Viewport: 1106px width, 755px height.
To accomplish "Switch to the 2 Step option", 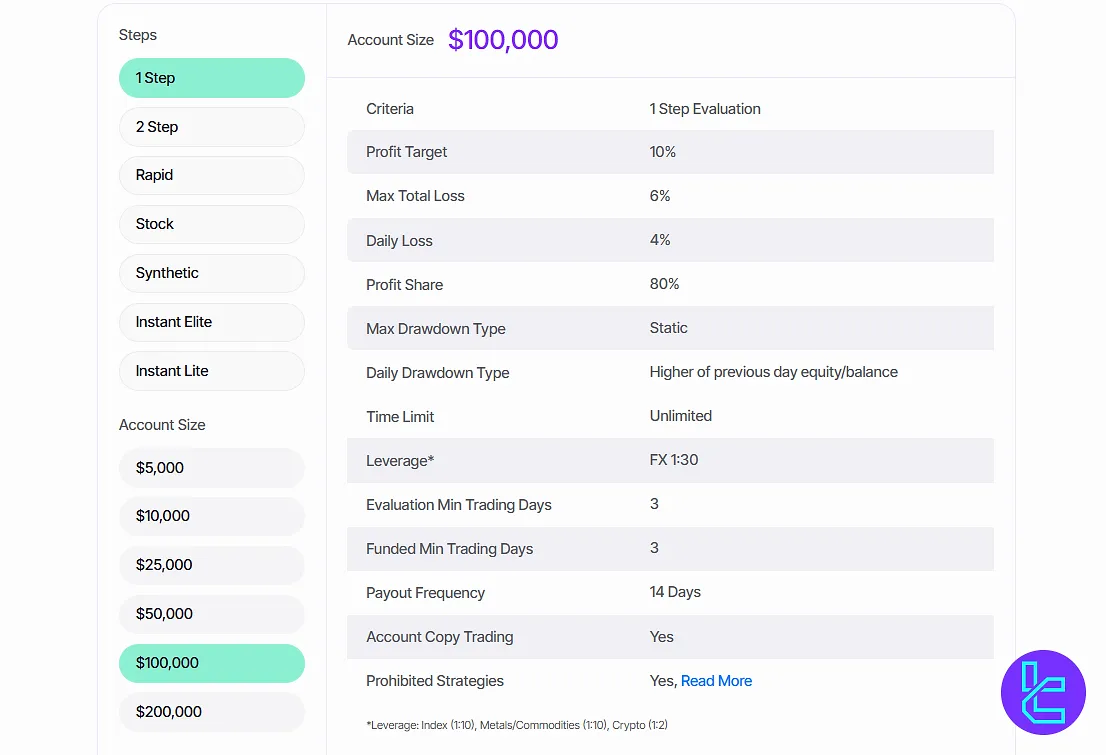I will tap(211, 127).
